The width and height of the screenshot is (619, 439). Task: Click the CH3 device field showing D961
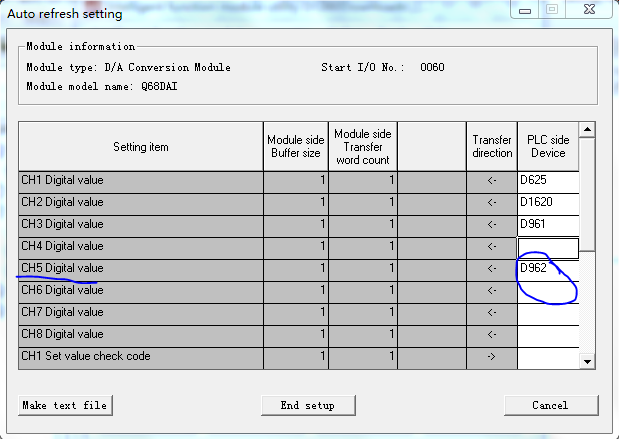click(x=548, y=225)
